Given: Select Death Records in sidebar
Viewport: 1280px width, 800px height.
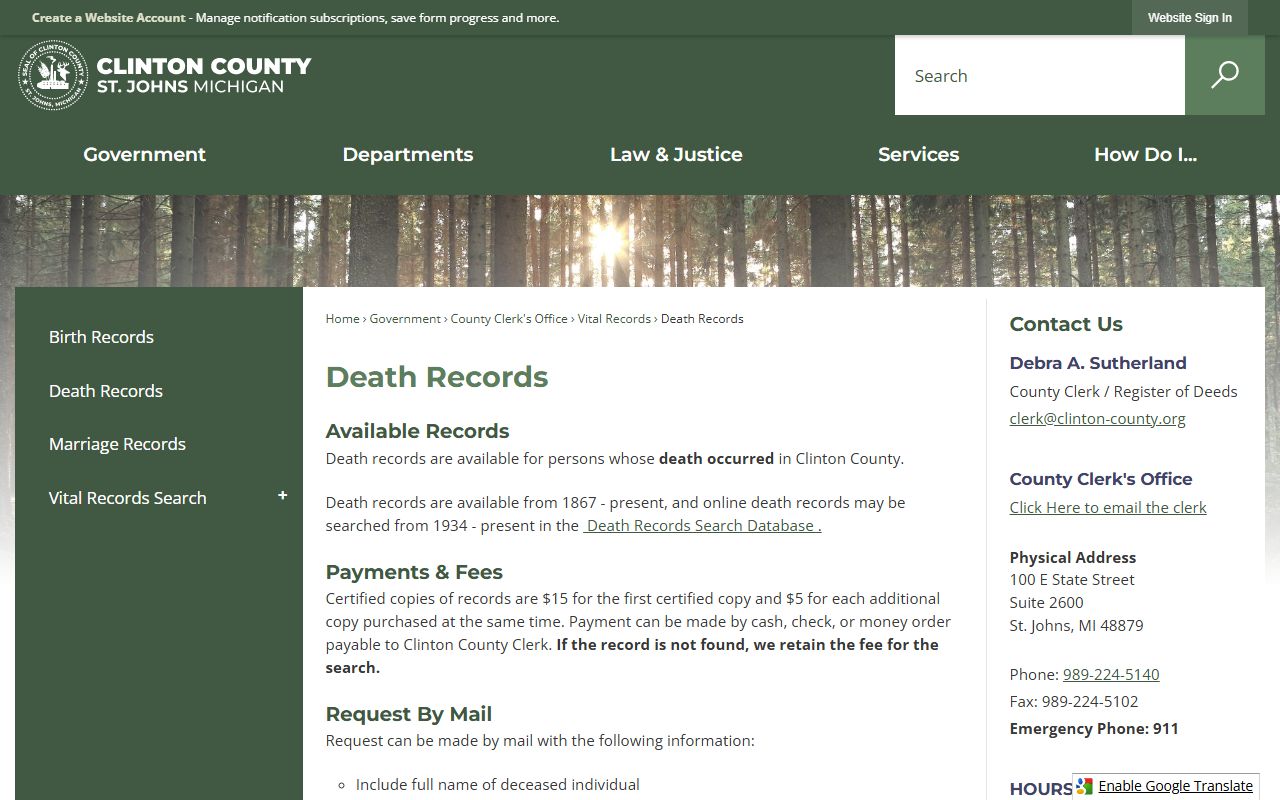Looking at the screenshot, I should pyautogui.click(x=106, y=391).
